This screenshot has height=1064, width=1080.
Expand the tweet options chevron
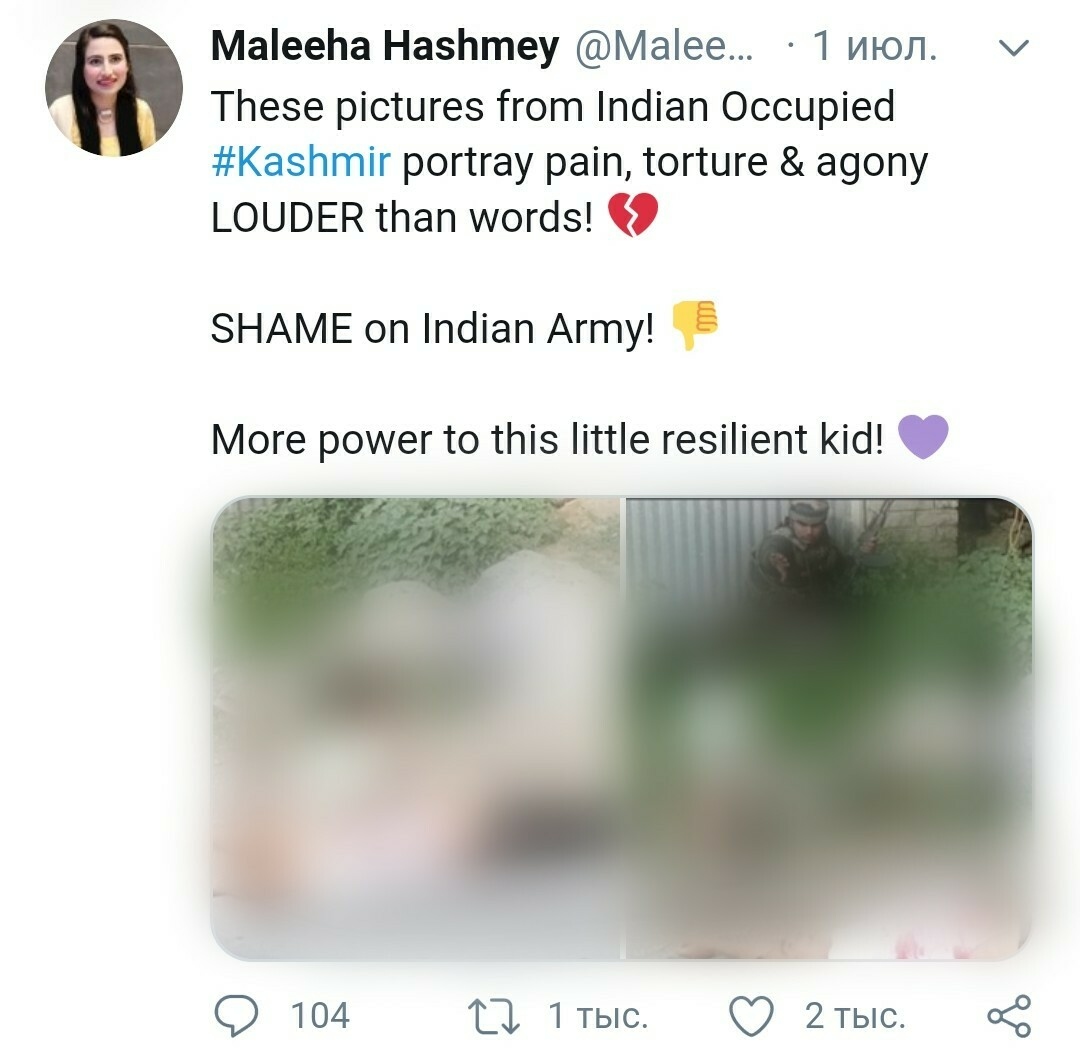pos(1013,48)
